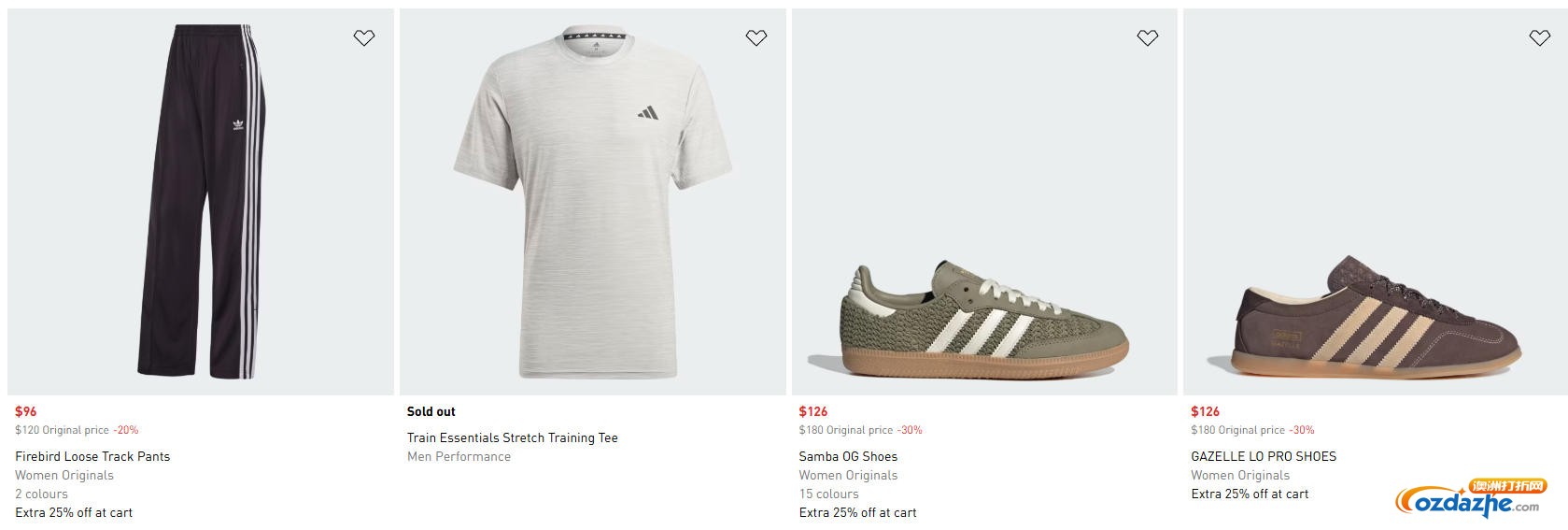Add Firebird Loose Track Pants to wishlist
The height and width of the screenshot is (530, 1568).
coord(363,37)
